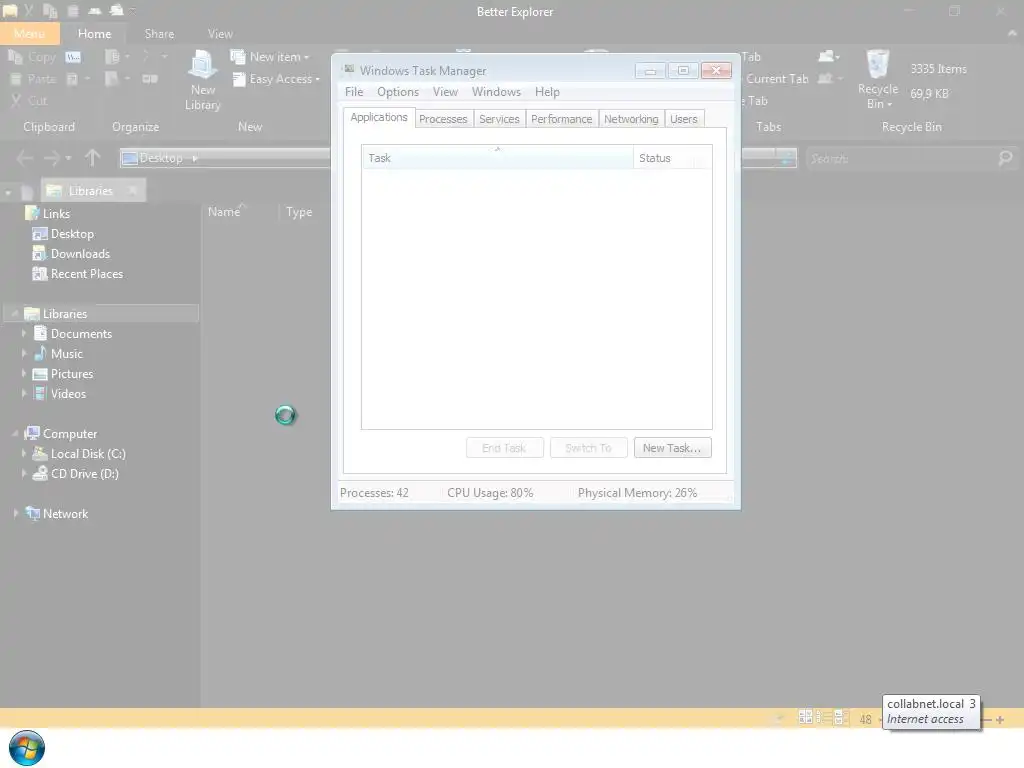The height and width of the screenshot is (768, 1024).
Task: Sort applications by Task column header
Action: [x=497, y=158]
